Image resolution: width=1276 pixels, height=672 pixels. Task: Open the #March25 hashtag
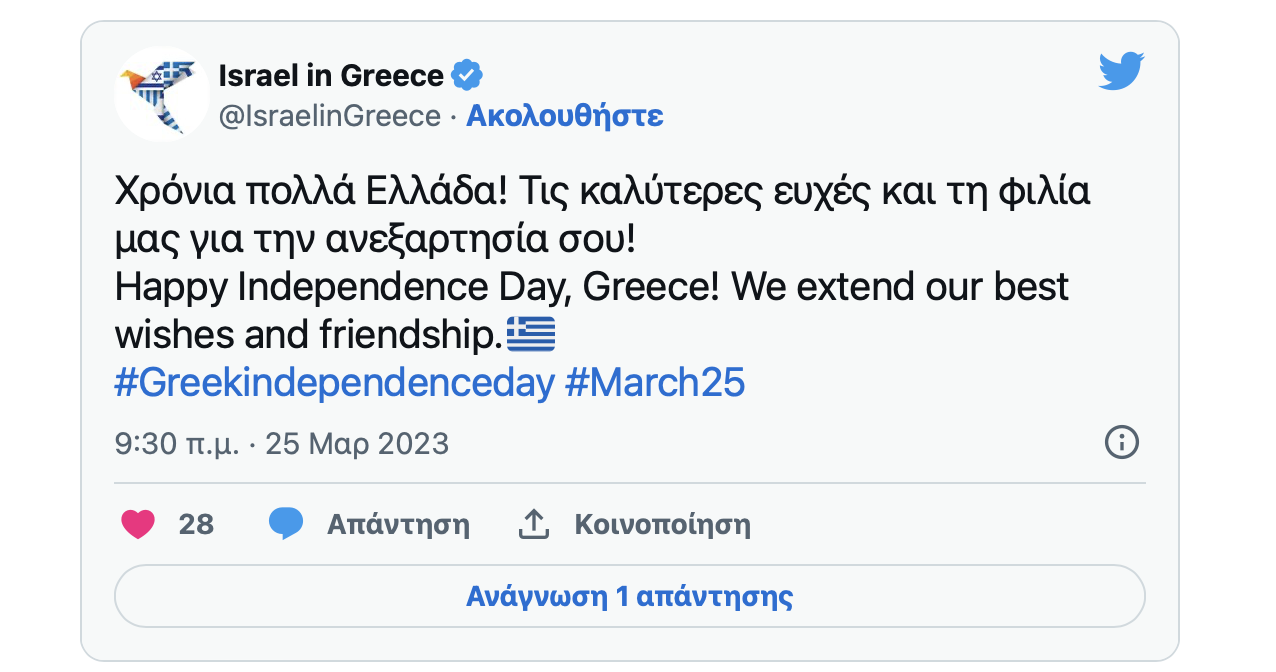pyautogui.click(x=655, y=383)
